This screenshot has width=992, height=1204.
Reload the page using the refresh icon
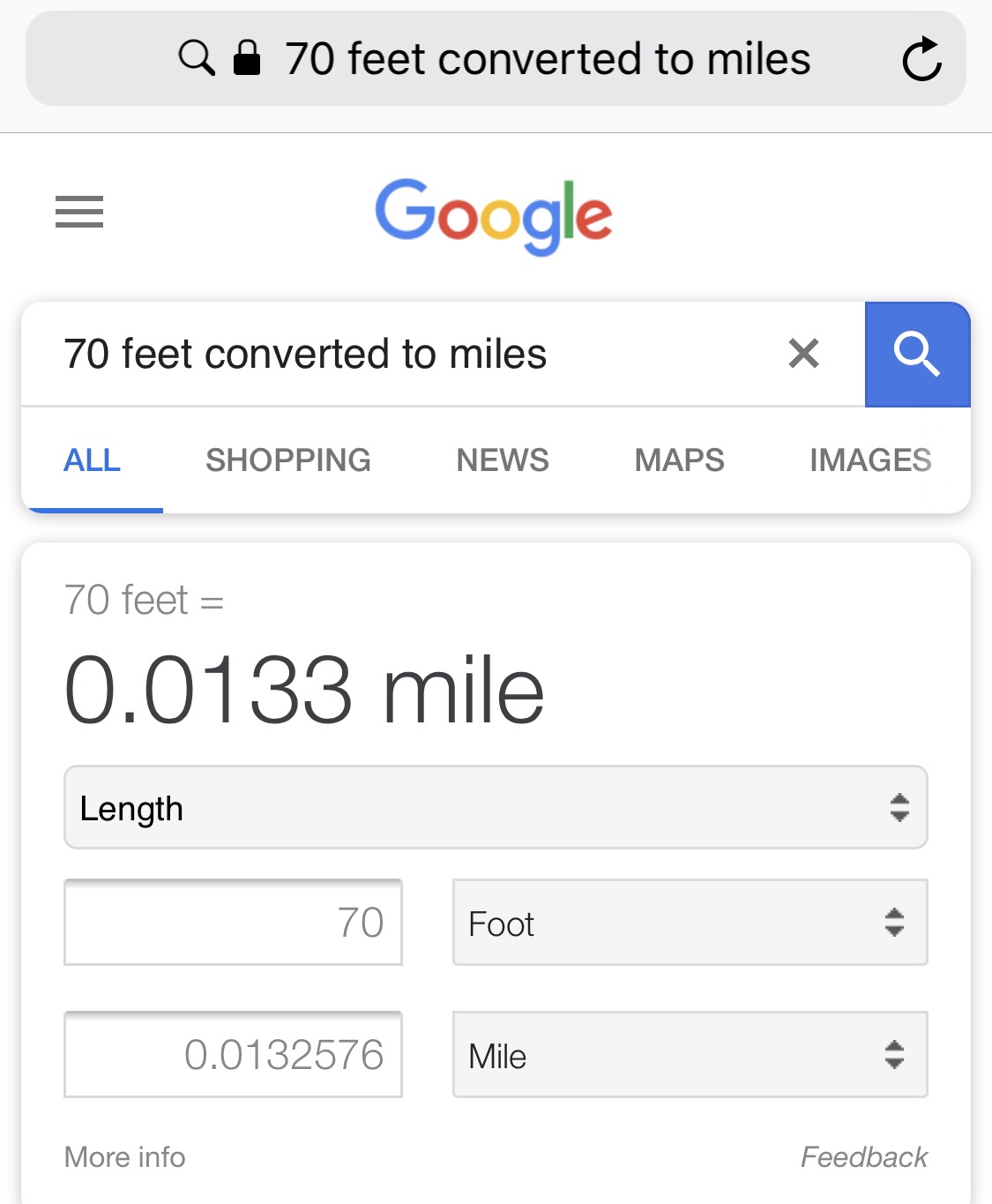tap(923, 58)
